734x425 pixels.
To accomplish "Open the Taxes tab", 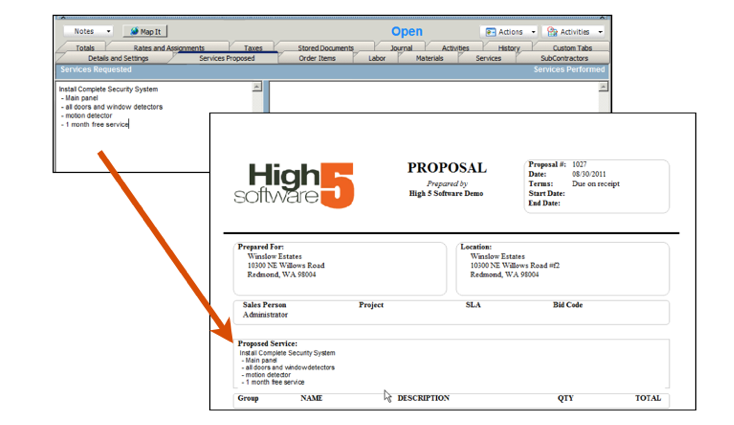I will 253,48.
